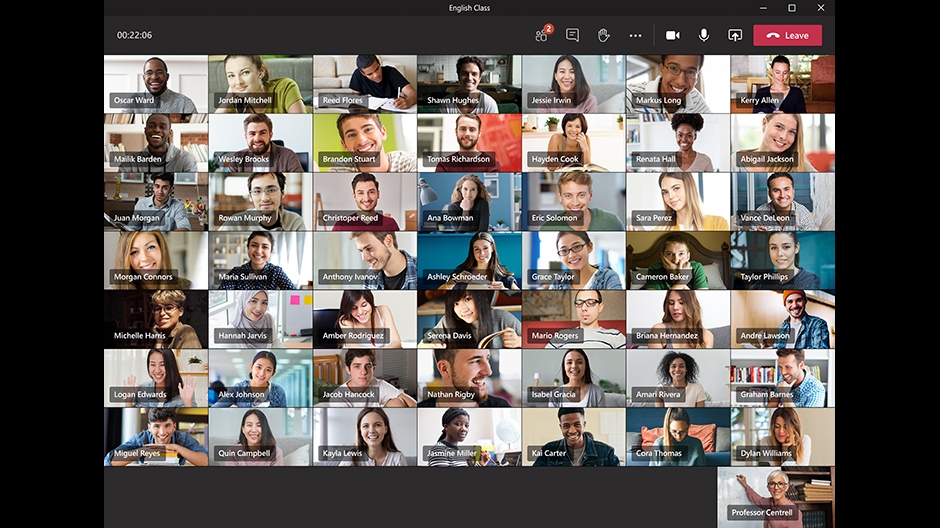Image resolution: width=940 pixels, height=528 pixels.
Task: Open the participants list icon
Action: coord(542,35)
